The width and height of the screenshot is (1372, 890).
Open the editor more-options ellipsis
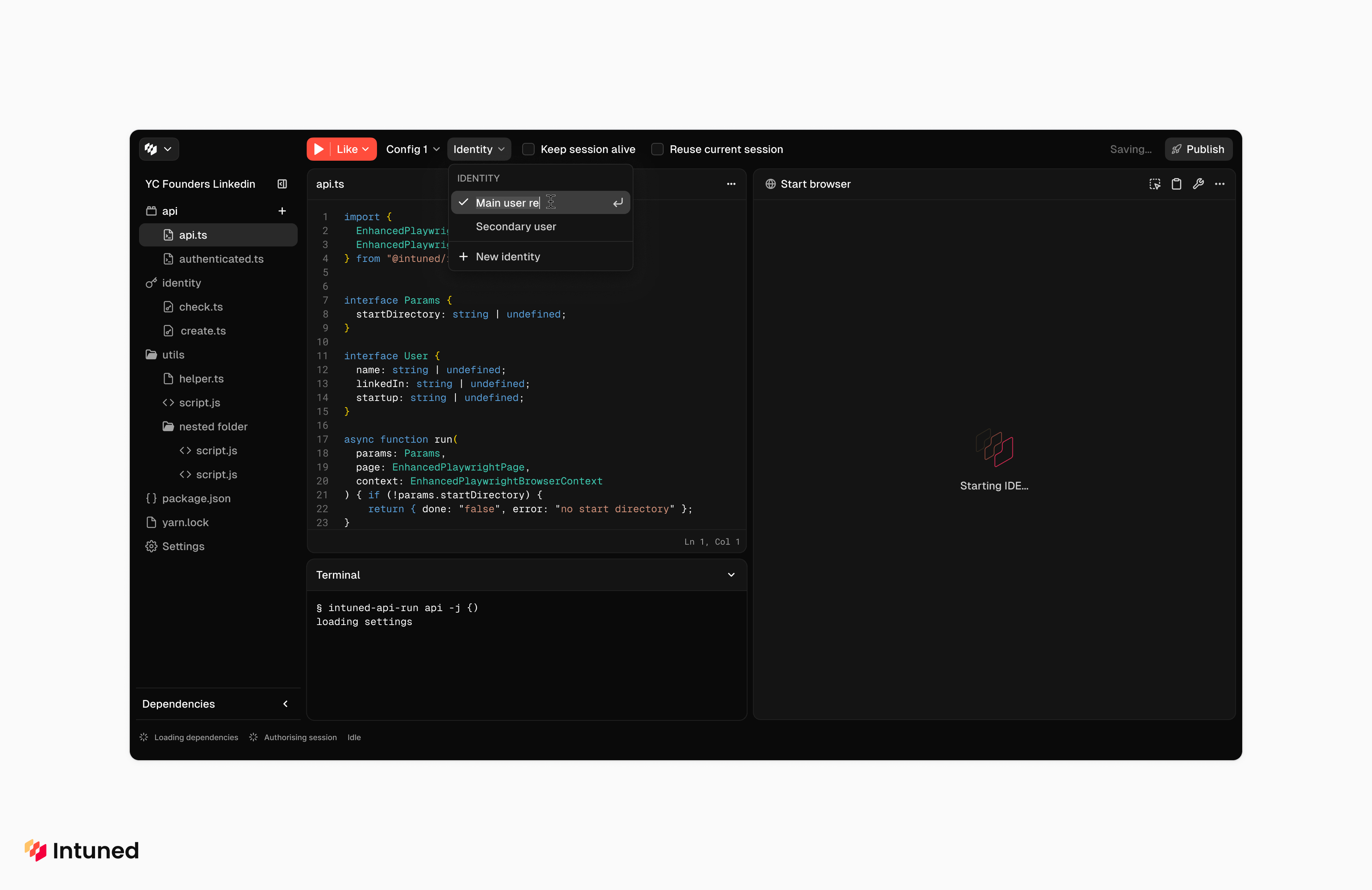coord(731,184)
